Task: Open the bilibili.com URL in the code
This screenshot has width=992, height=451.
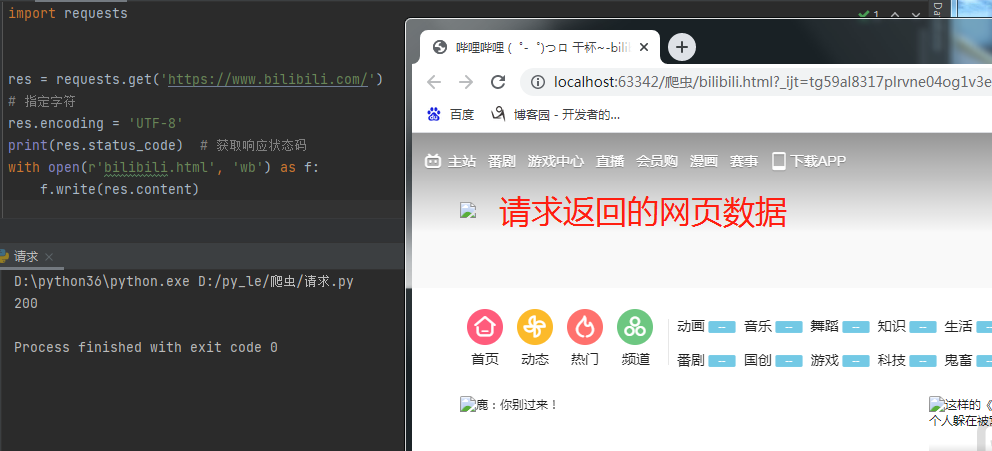Action: point(268,80)
